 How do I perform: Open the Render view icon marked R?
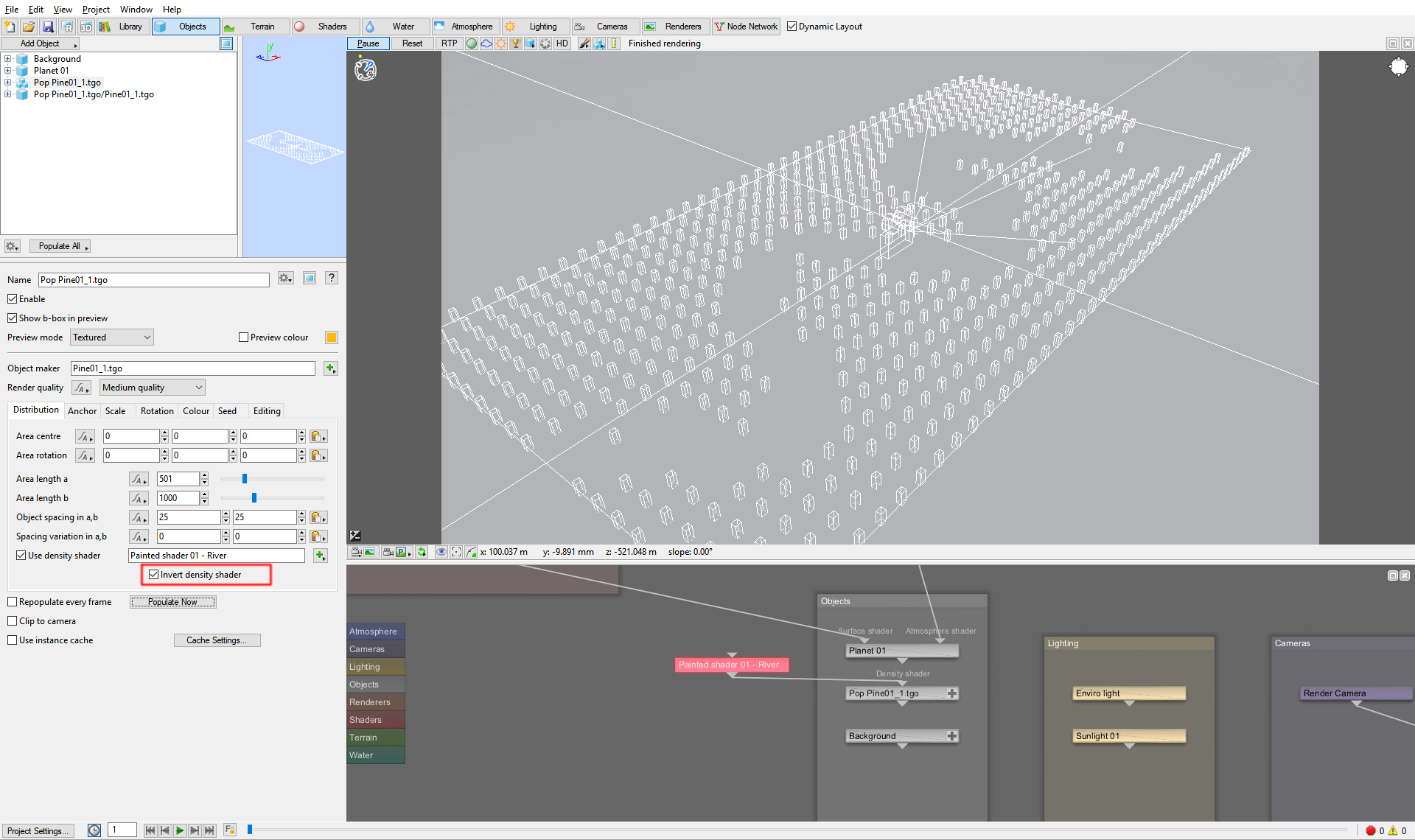point(67,27)
